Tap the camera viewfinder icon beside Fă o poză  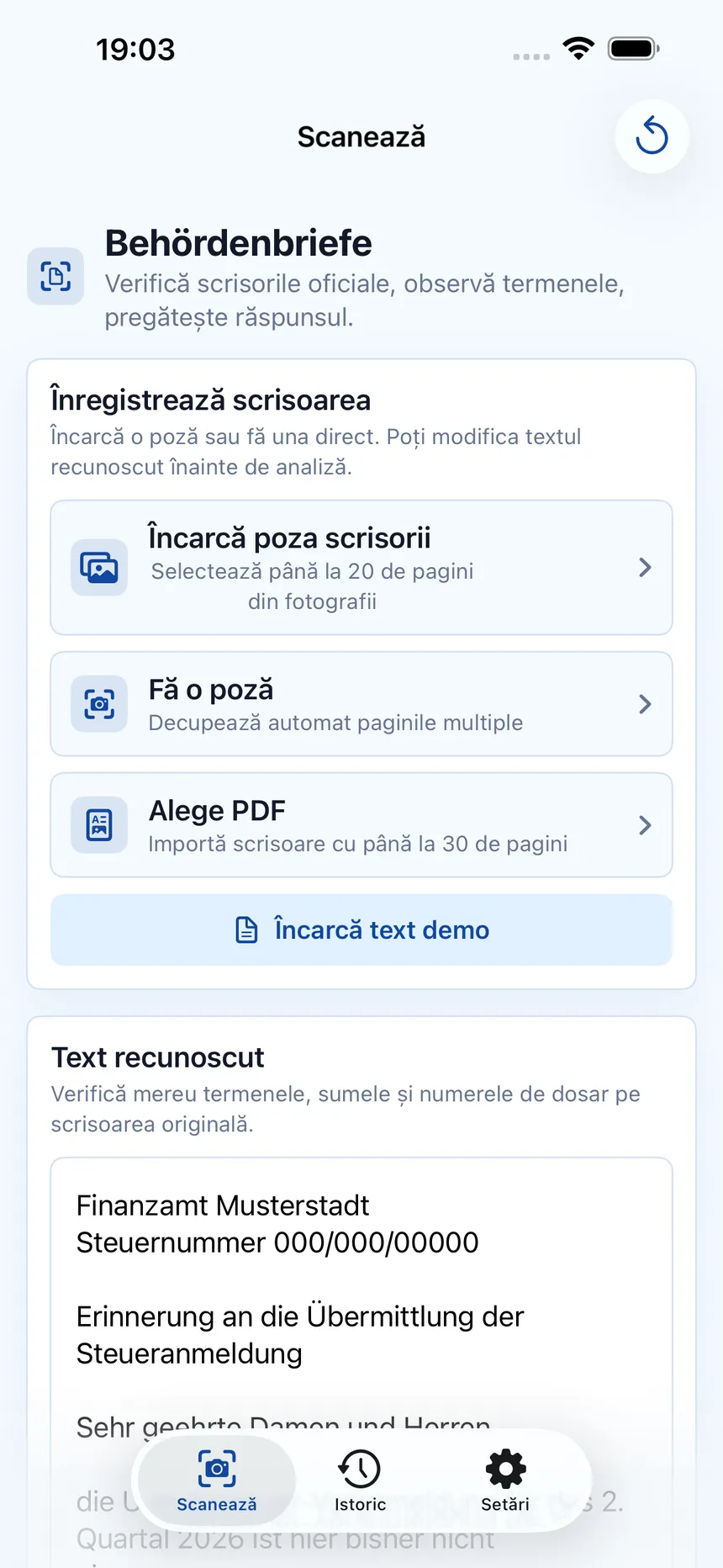(99, 704)
